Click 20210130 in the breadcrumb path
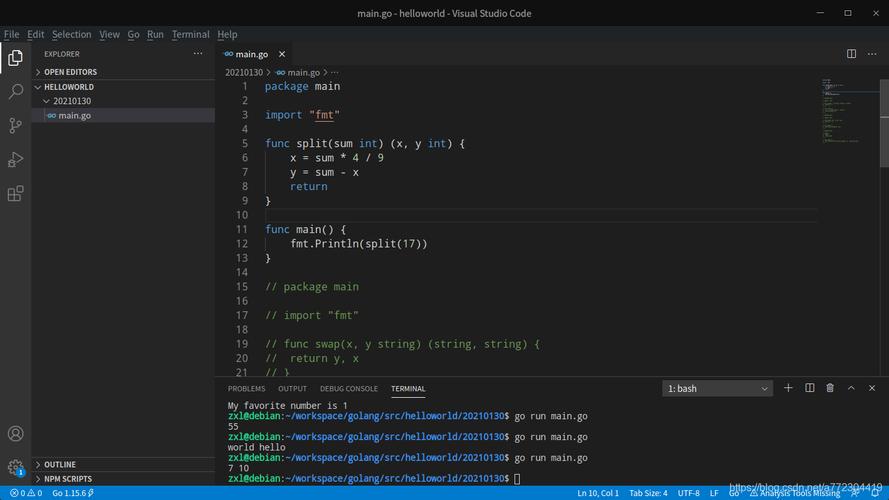889x500 pixels. click(x=244, y=73)
